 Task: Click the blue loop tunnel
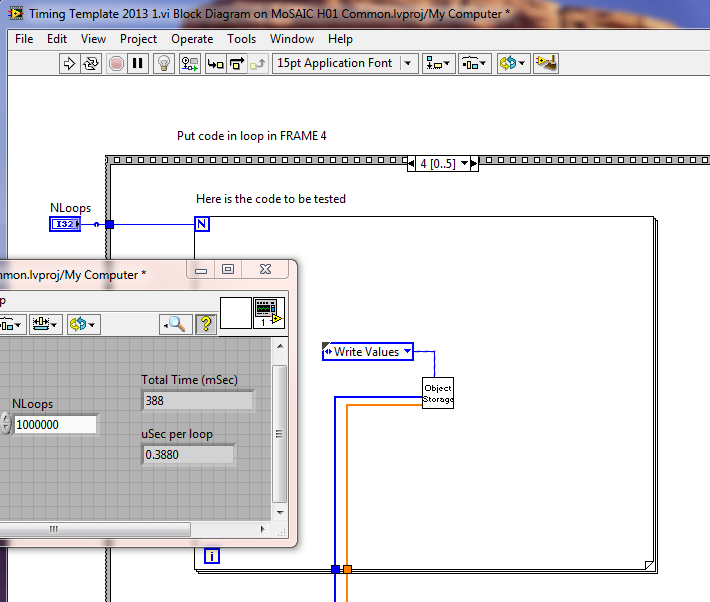point(336,569)
